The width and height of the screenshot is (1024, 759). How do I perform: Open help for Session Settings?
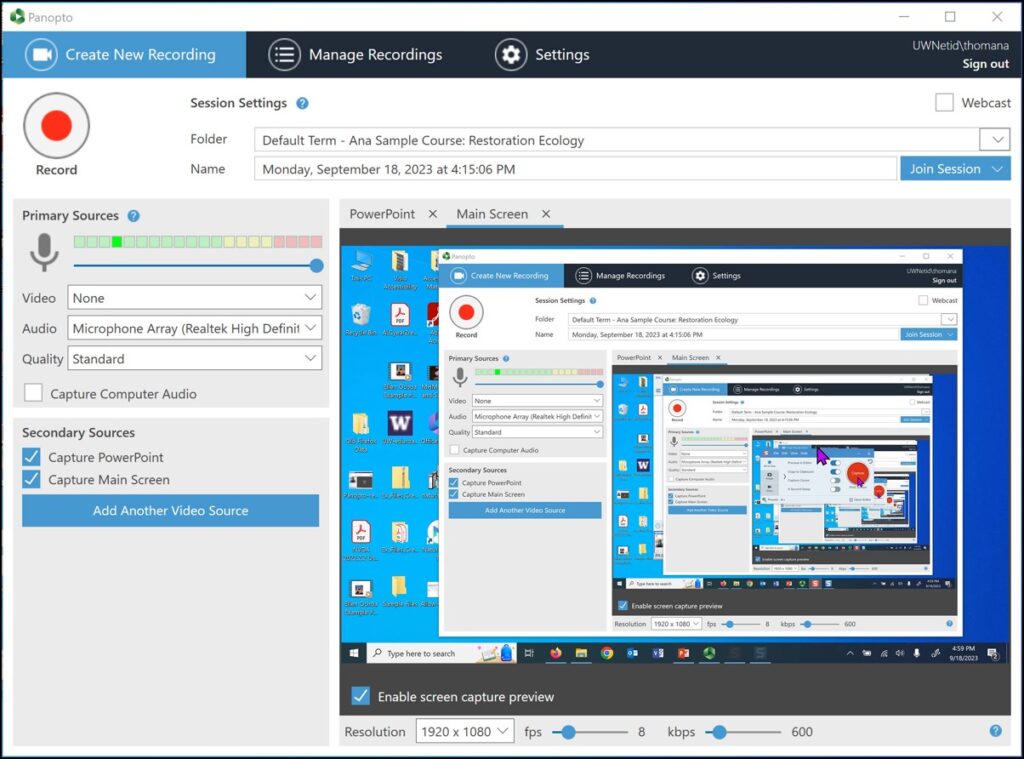(302, 103)
